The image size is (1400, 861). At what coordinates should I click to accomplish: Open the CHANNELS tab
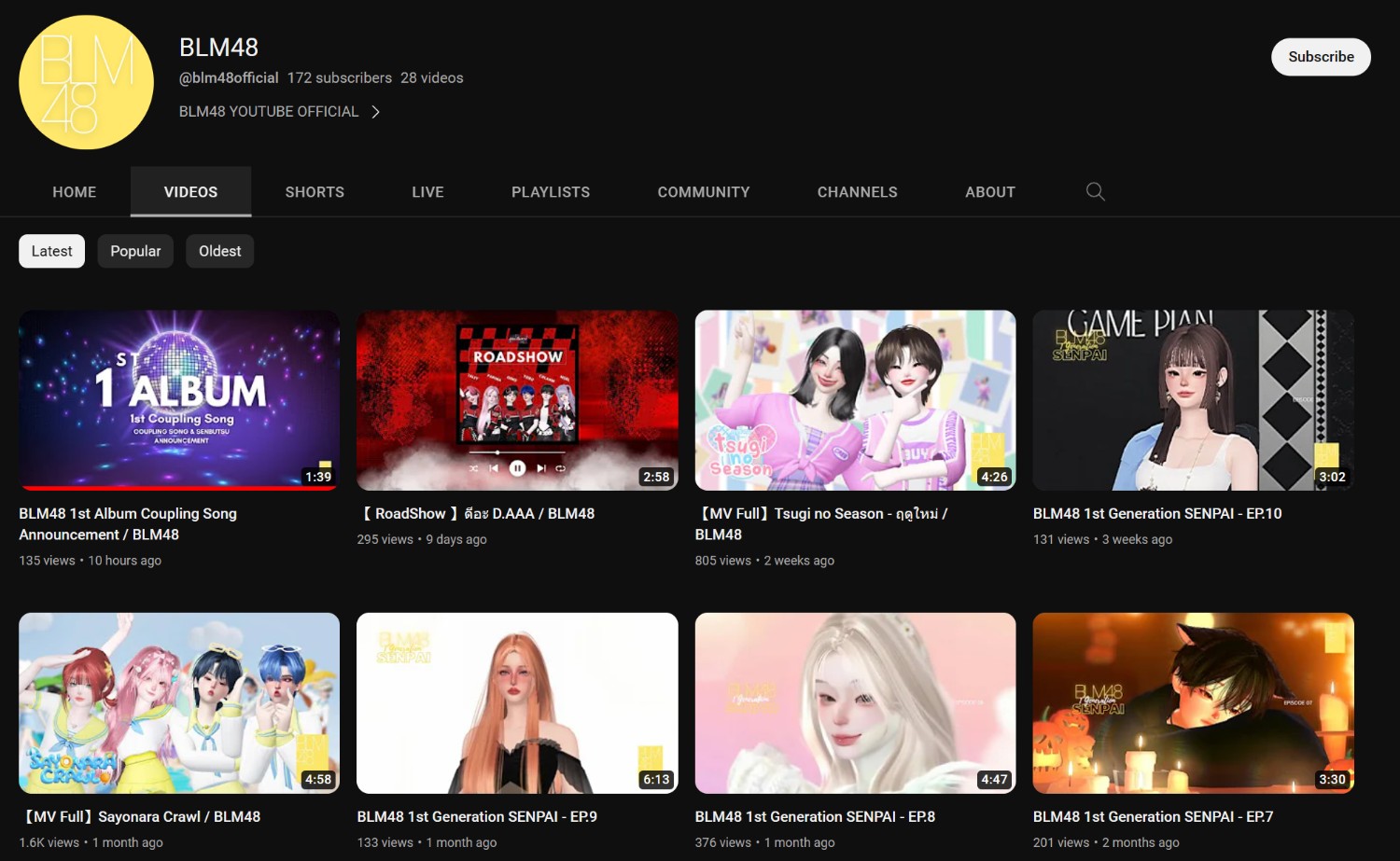858,192
